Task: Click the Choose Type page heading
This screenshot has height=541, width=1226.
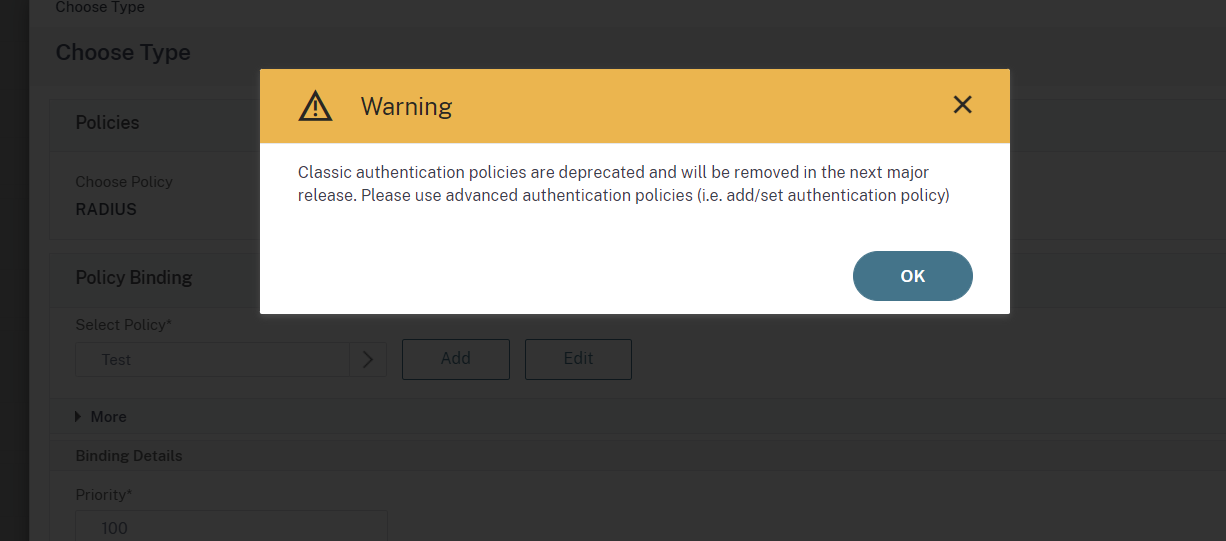Action: [123, 52]
